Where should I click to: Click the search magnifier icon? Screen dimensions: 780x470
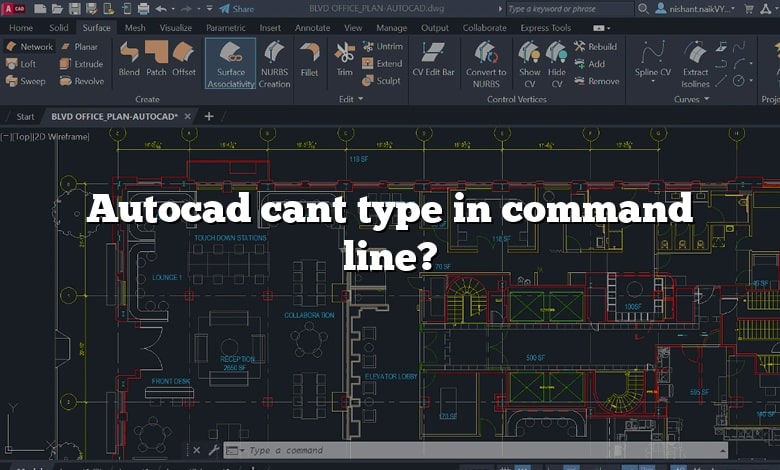coord(643,9)
